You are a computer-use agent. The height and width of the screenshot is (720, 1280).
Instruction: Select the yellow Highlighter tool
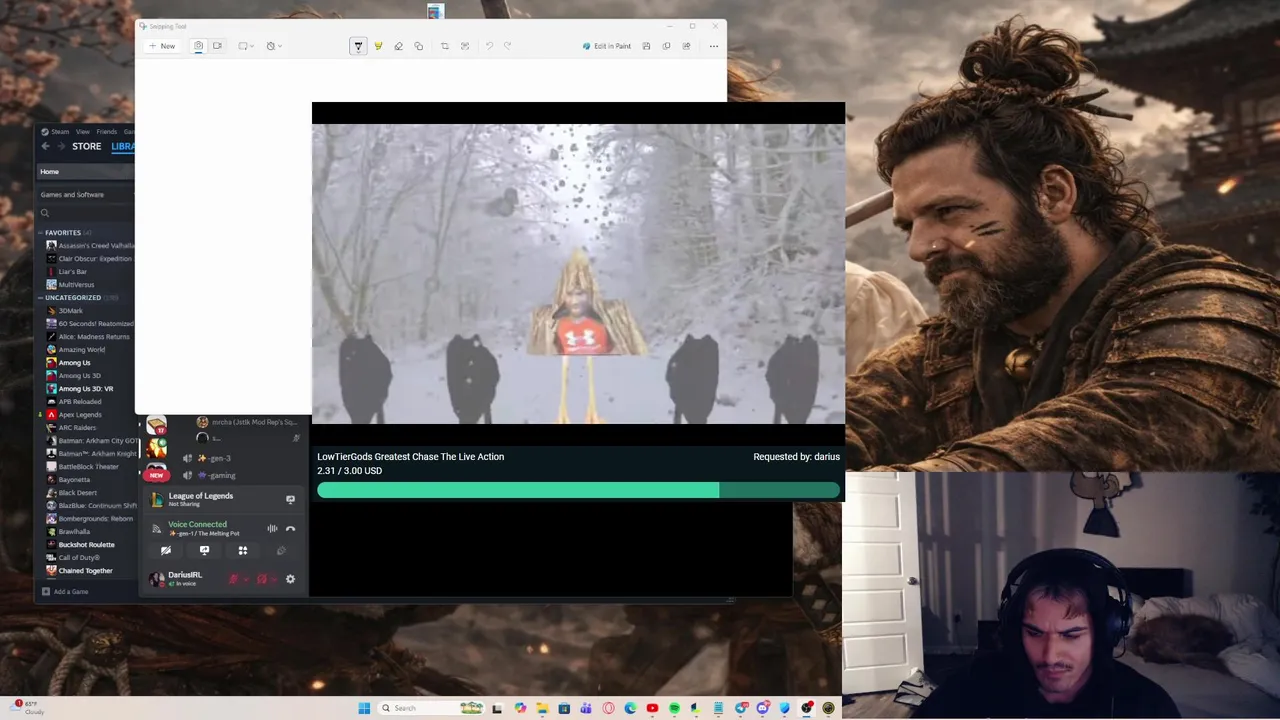[378, 46]
